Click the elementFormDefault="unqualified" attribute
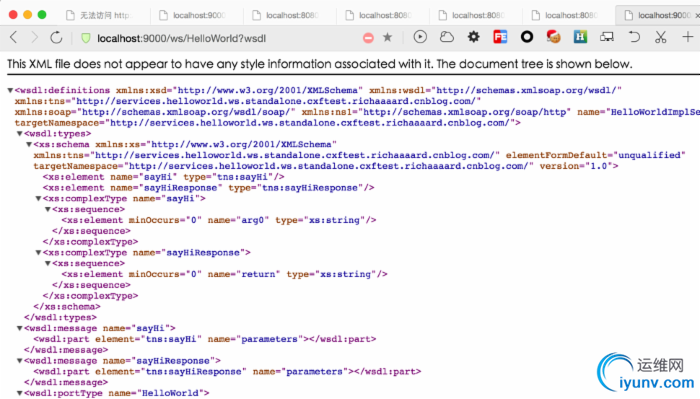Viewport: 700px width, 399px height. [596, 155]
